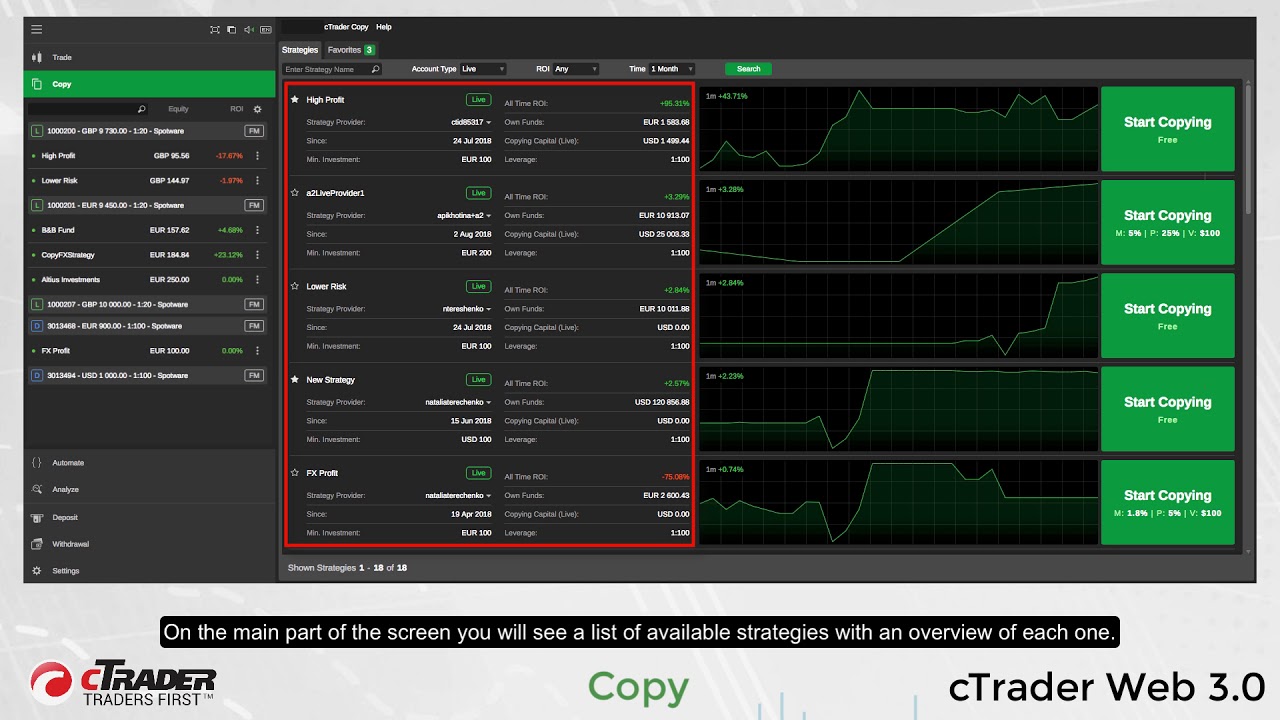Start Copying High Profit strategy
1280x720 pixels.
[1167, 129]
